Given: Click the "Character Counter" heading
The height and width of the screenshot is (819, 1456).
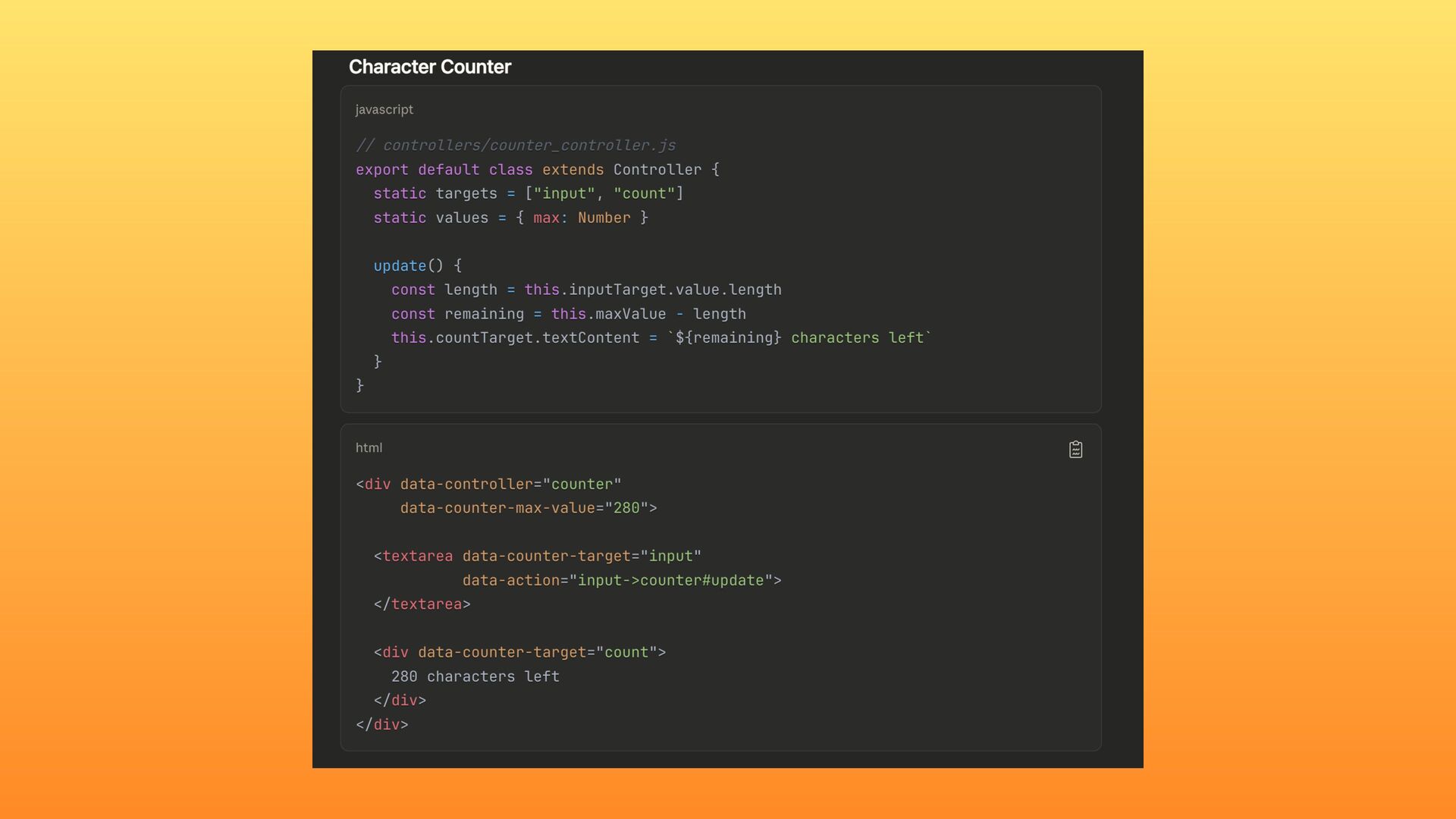Looking at the screenshot, I should pyautogui.click(x=429, y=67).
